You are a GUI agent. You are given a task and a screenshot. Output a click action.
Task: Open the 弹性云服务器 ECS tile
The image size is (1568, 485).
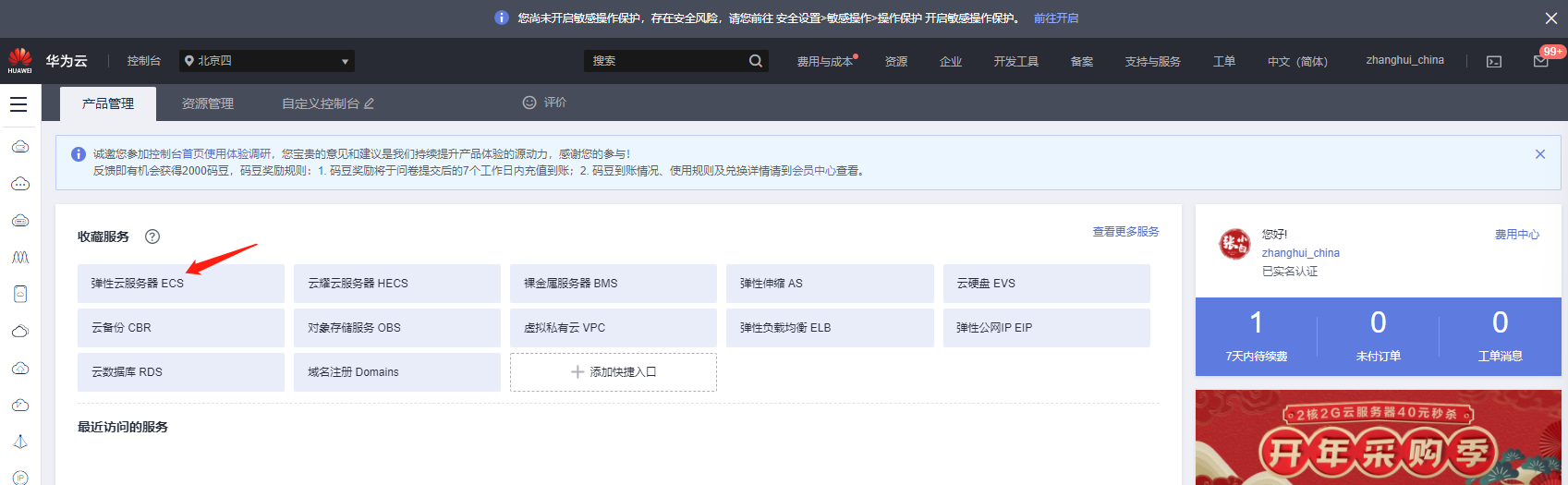tap(181, 284)
